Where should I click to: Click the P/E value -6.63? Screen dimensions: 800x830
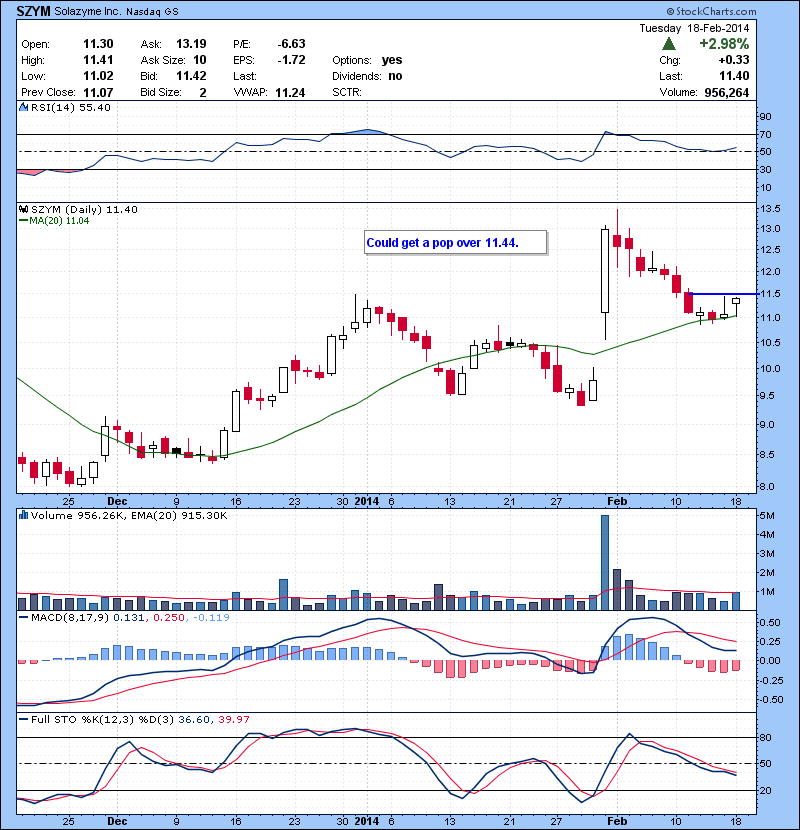click(x=291, y=44)
